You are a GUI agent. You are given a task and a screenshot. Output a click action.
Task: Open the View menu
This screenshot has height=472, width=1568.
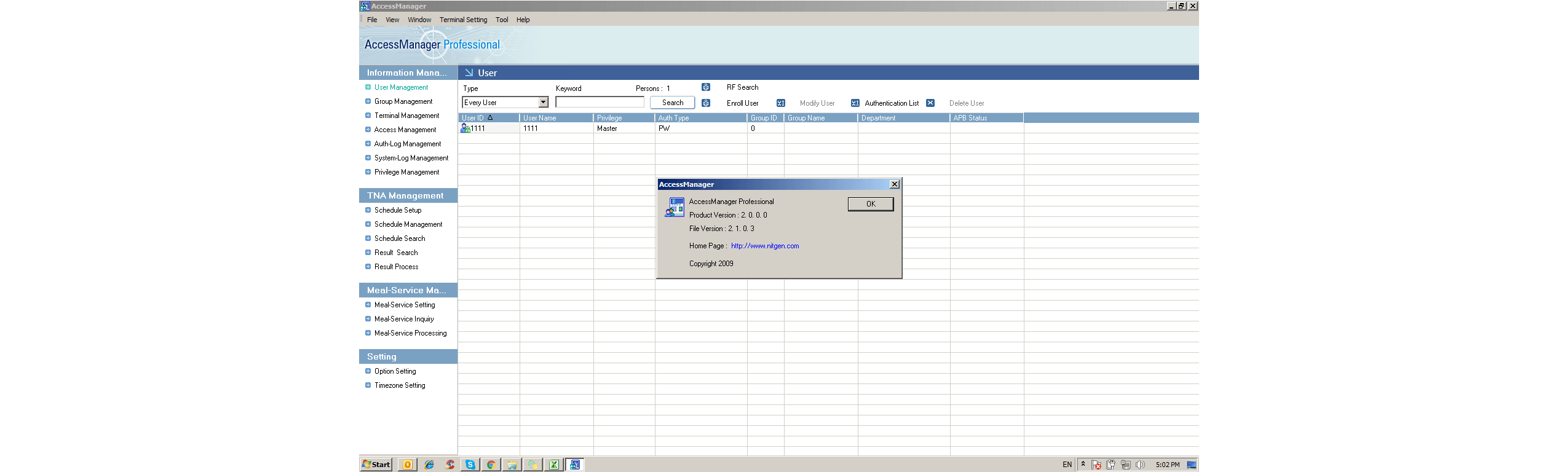pos(392,20)
